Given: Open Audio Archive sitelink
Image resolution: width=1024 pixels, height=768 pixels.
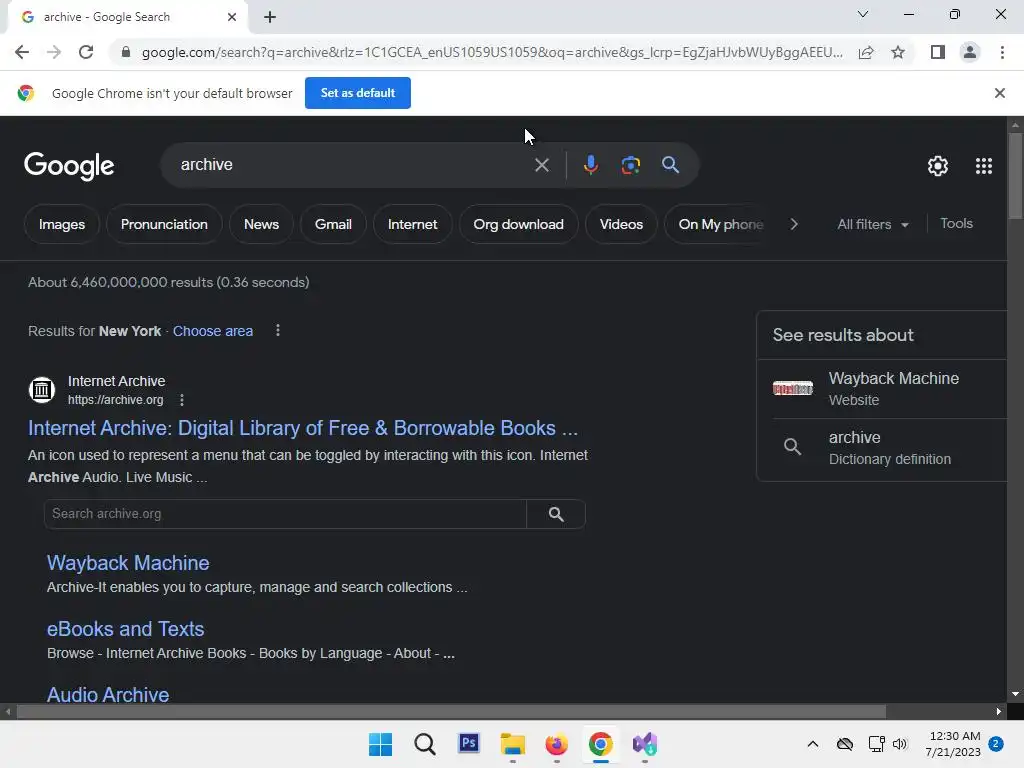Looking at the screenshot, I should point(108,694).
